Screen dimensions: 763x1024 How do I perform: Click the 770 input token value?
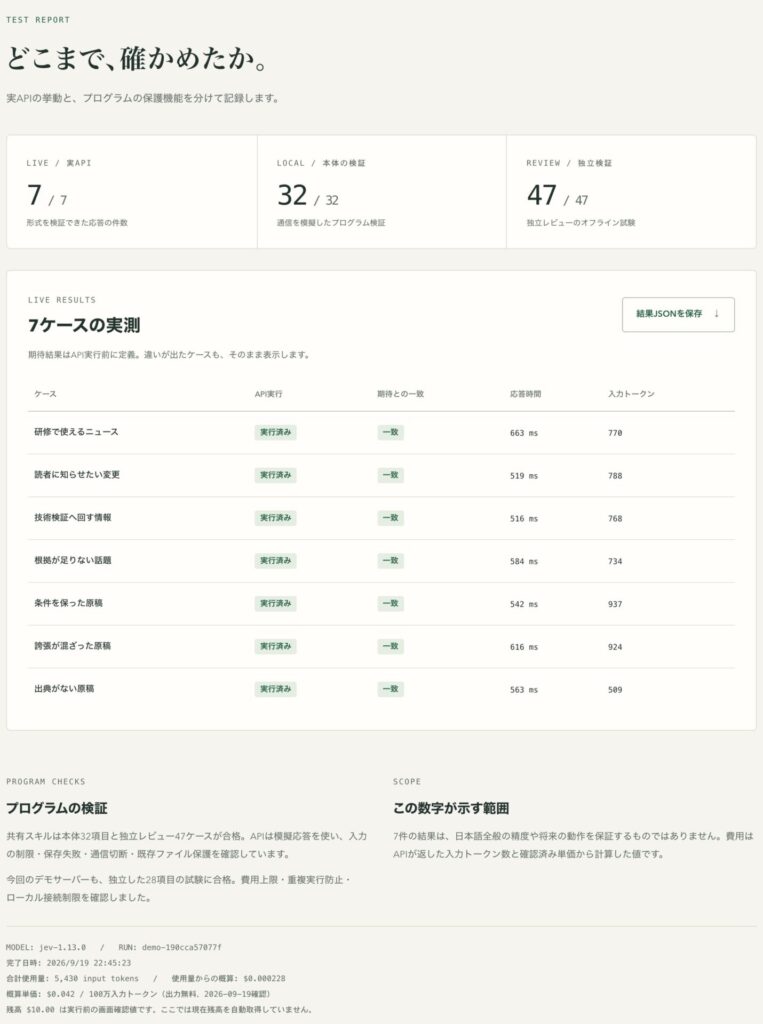615,433
